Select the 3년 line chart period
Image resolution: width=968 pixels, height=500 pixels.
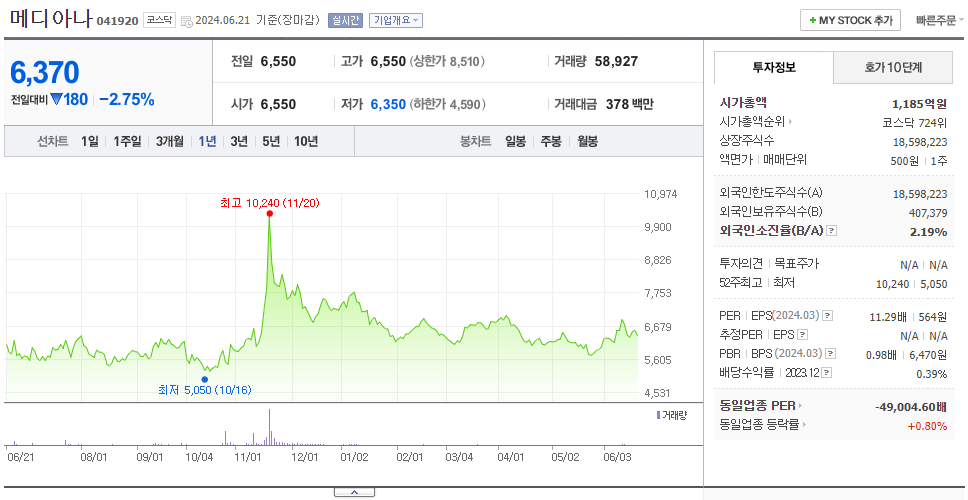pyautogui.click(x=239, y=141)
